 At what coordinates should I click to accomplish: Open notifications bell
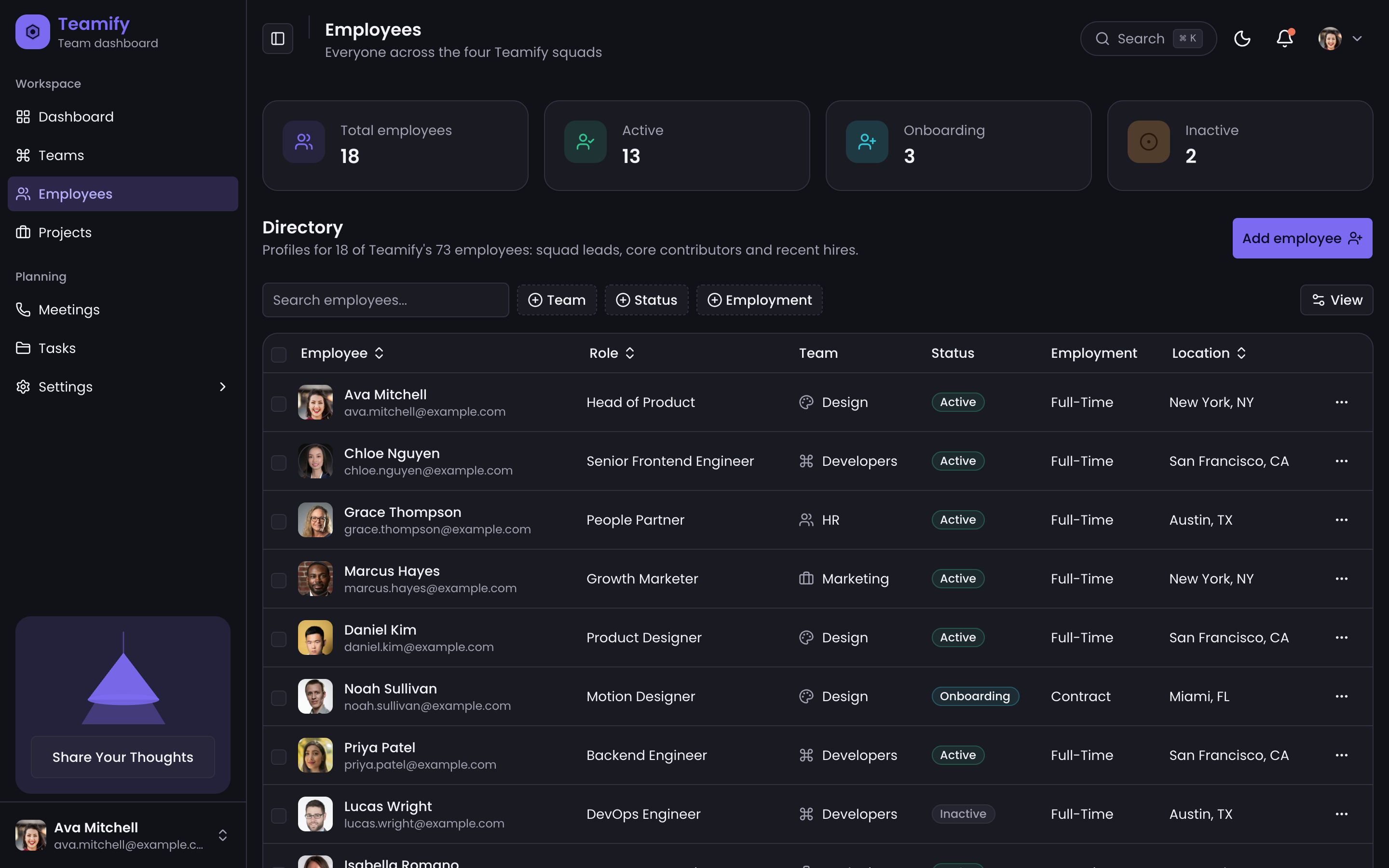1284,39
